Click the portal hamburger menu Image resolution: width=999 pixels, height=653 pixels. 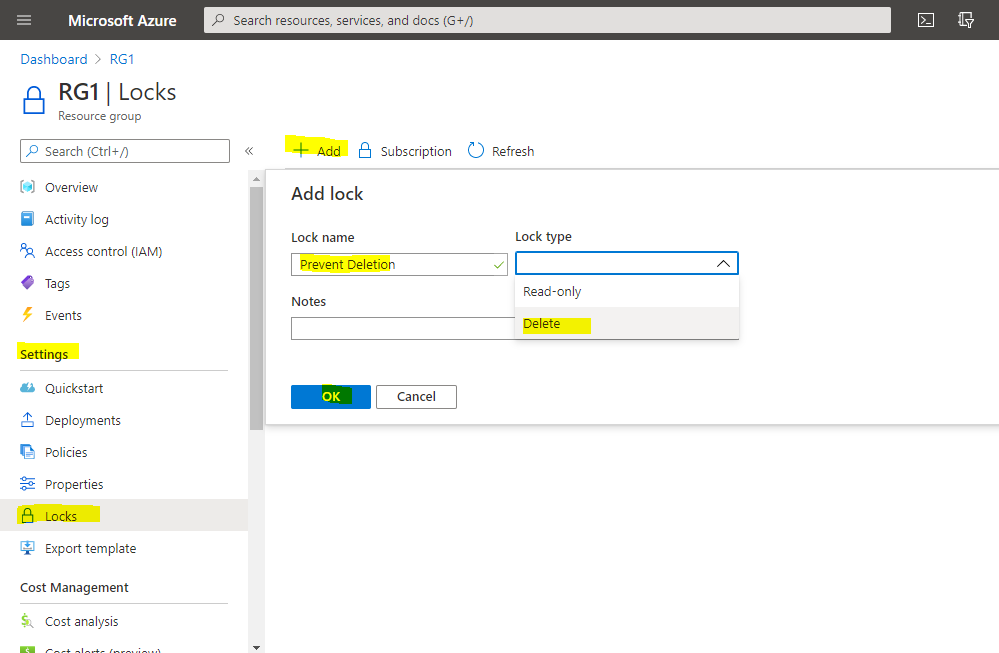pos(22,19)
